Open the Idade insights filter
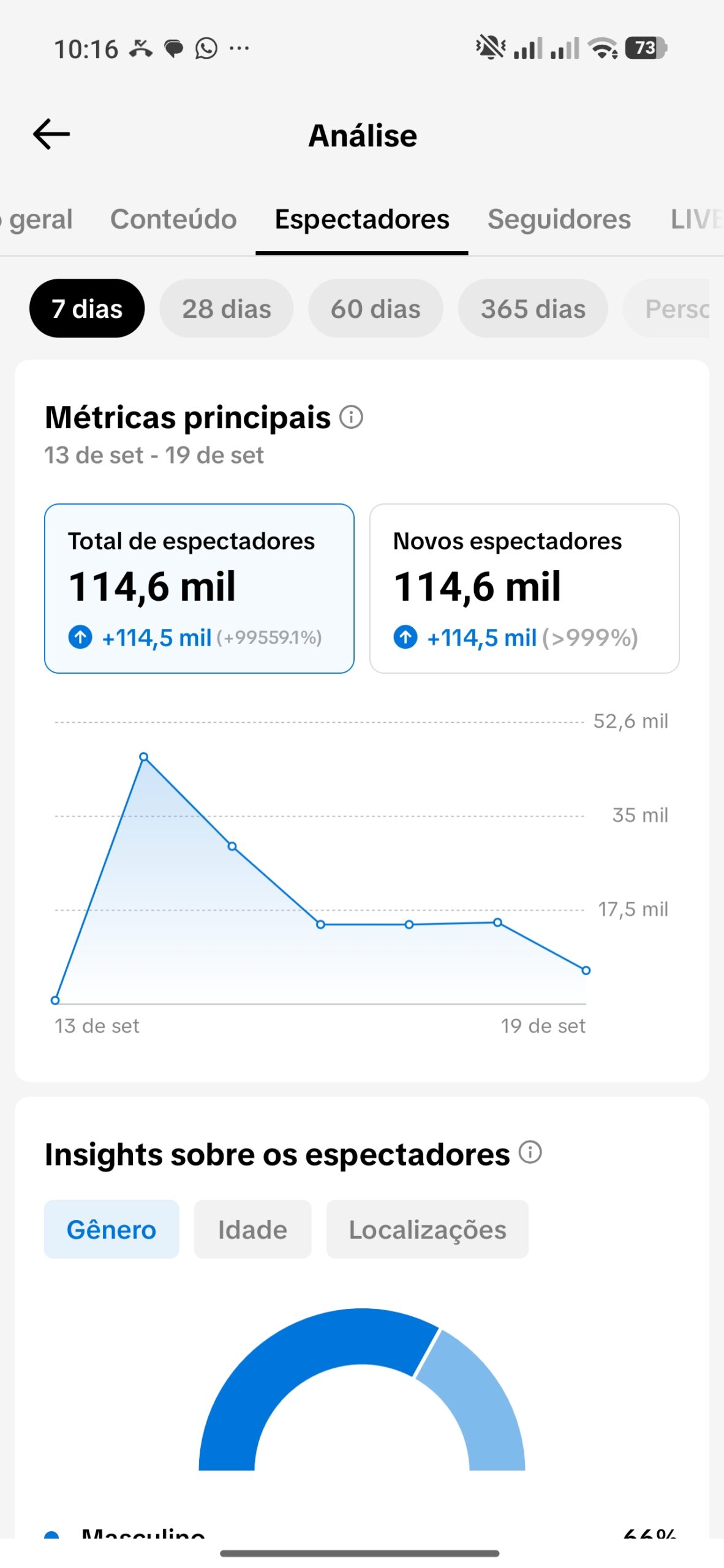Image resolution: width=724 pixels, height=1568 pixels. (252, 1229)
